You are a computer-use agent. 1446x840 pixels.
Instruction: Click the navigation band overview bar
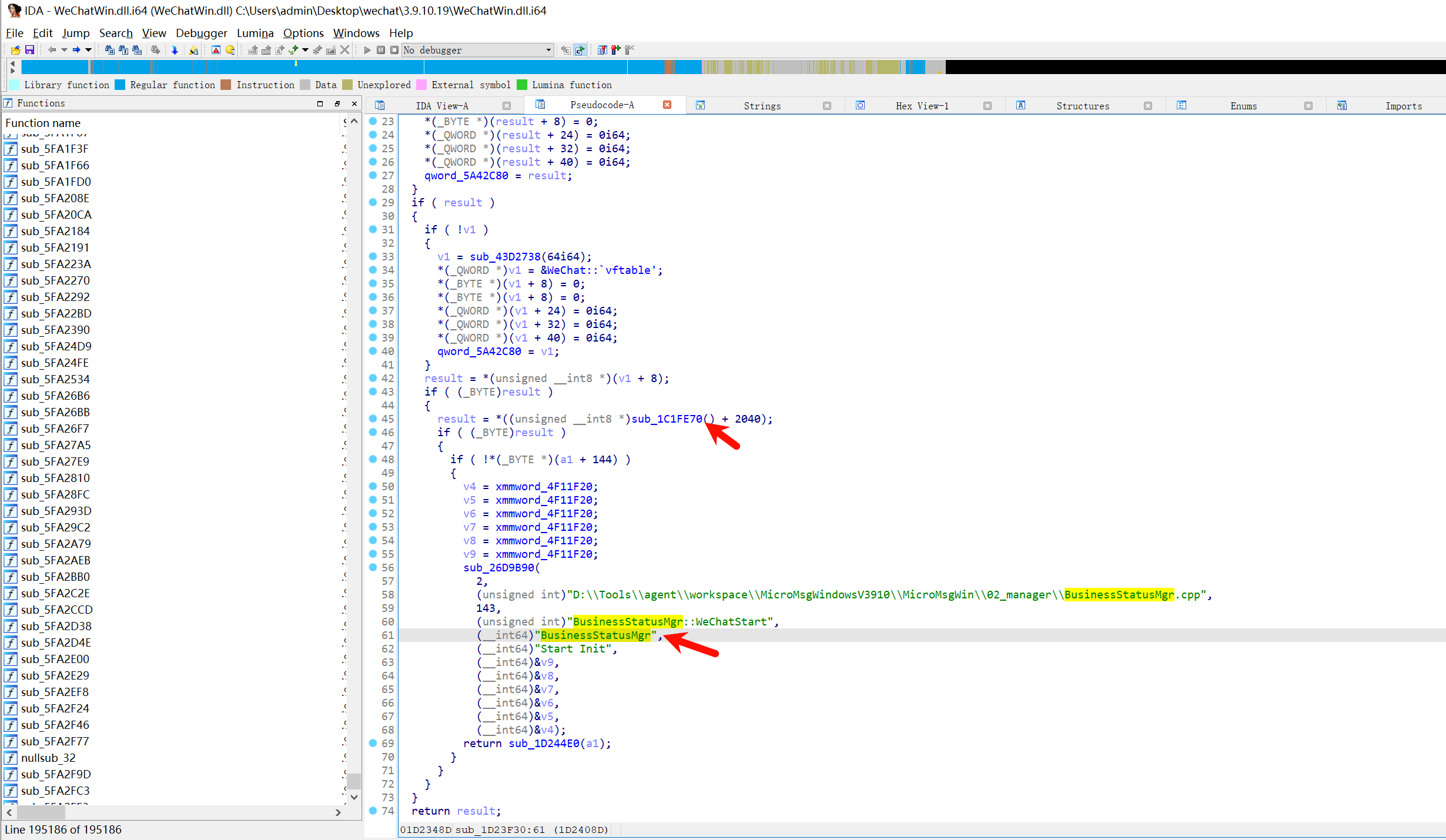pos(470,66)
